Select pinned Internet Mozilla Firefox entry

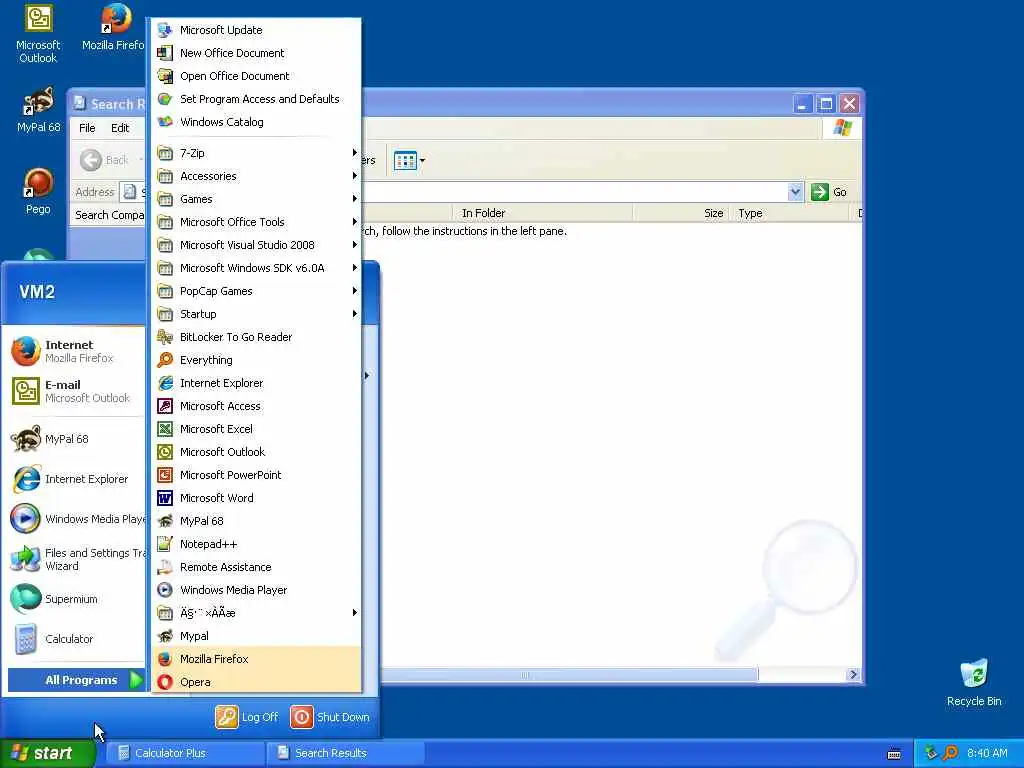click(x=75, y=351)
